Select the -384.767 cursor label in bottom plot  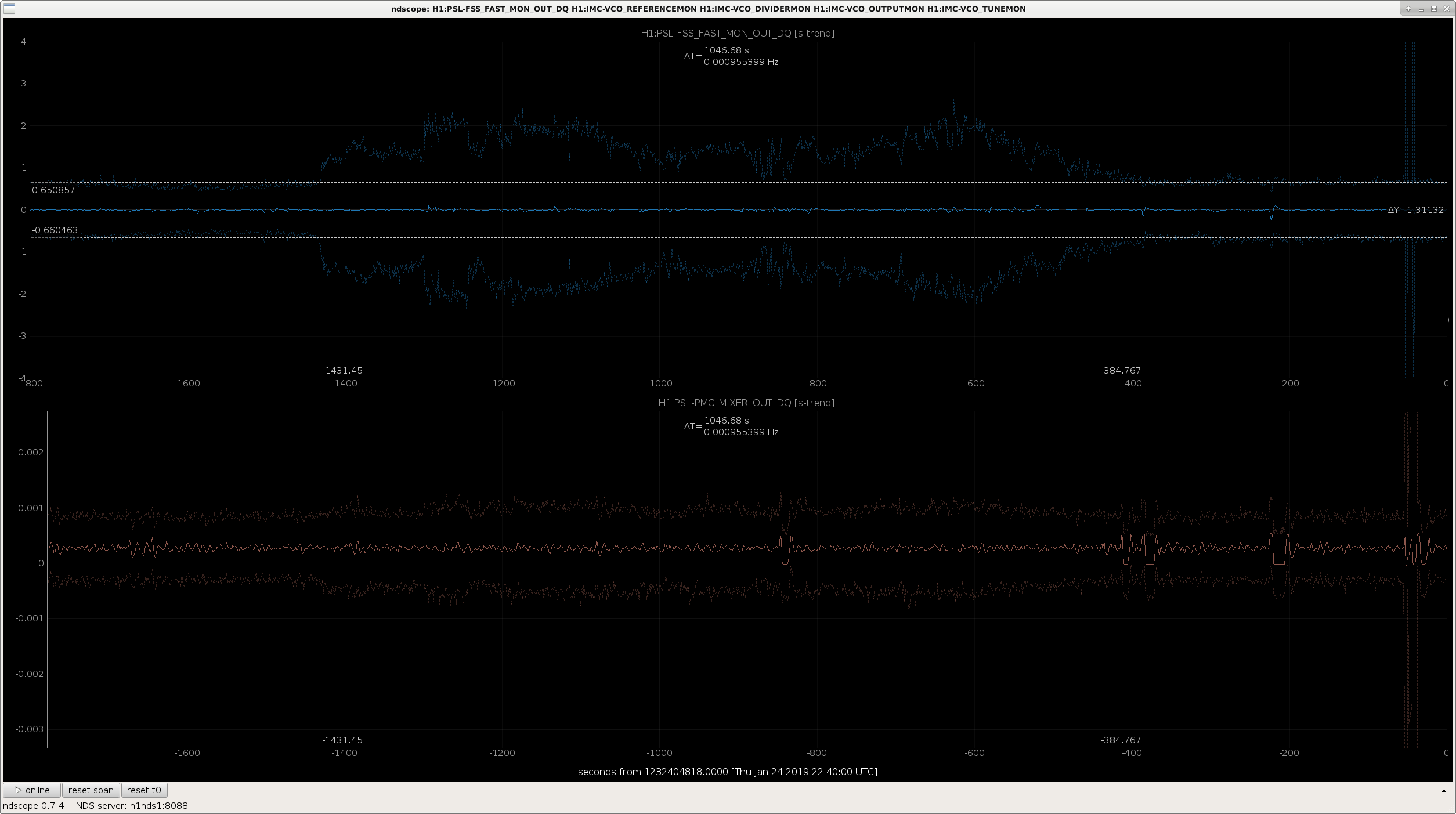point(1121,740)
